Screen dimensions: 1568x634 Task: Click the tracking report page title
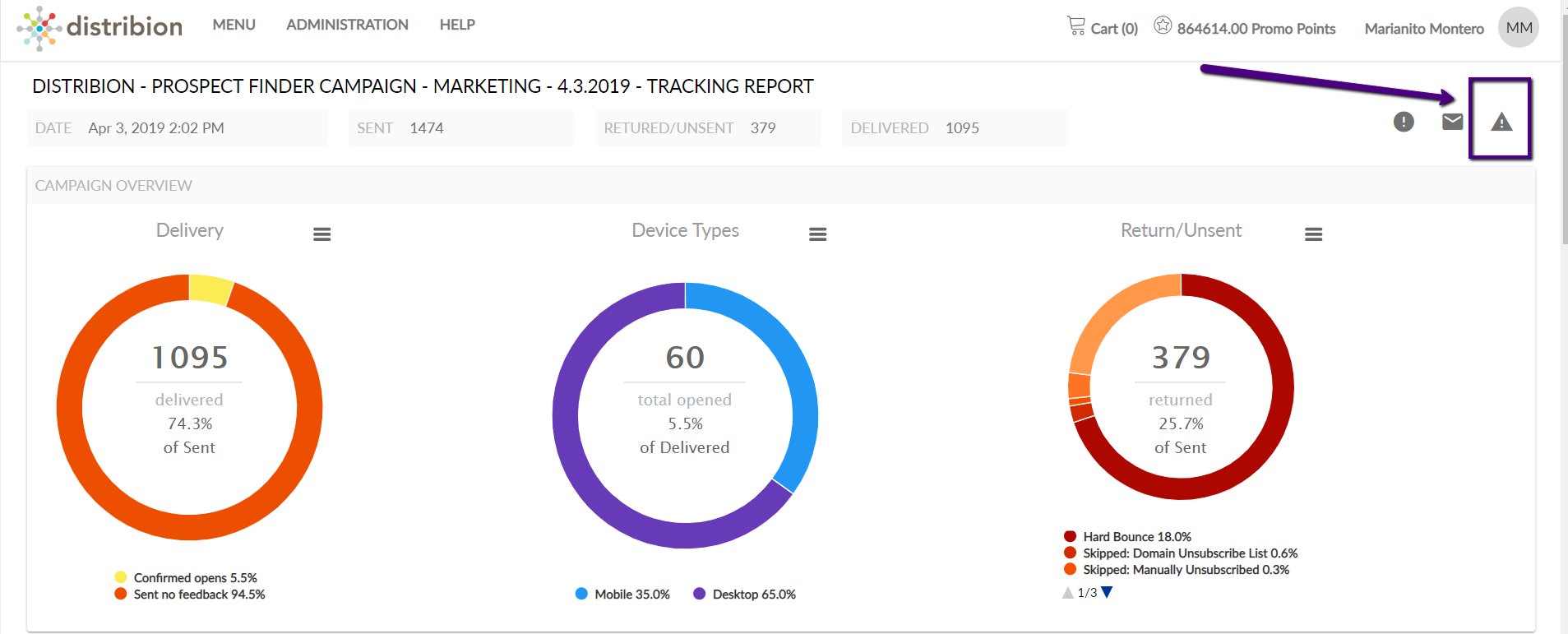coord(423,86)
